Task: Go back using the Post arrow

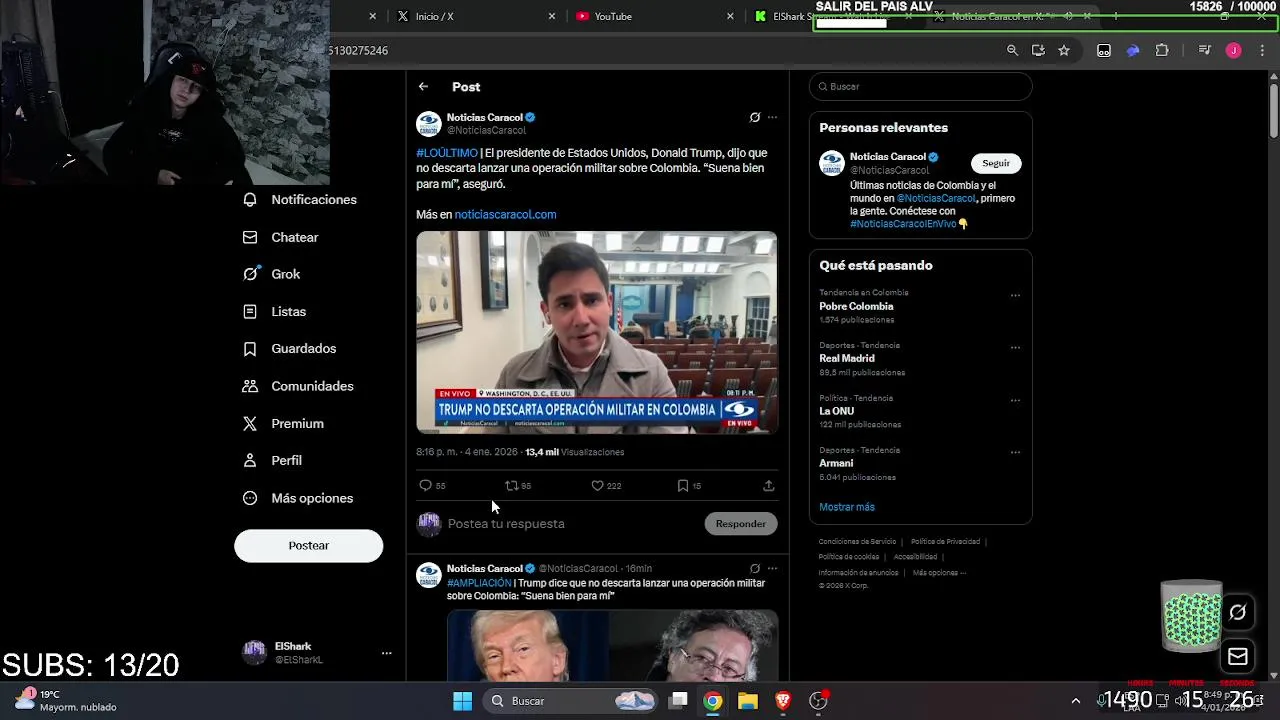Action: tap(423, 87)
